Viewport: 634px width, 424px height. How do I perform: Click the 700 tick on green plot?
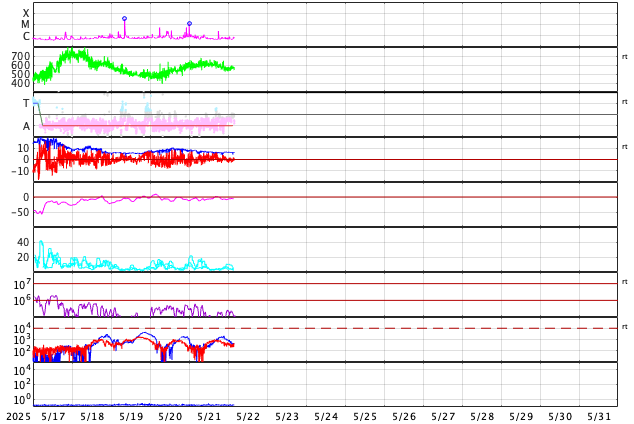click(x=21, y=56)
